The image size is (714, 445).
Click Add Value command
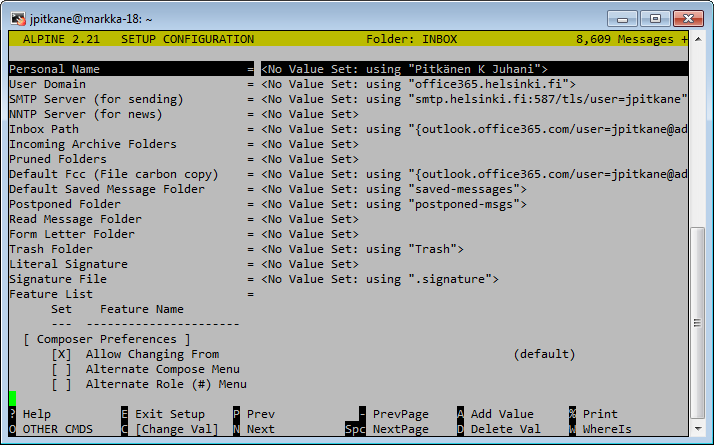tap(495, 414)
